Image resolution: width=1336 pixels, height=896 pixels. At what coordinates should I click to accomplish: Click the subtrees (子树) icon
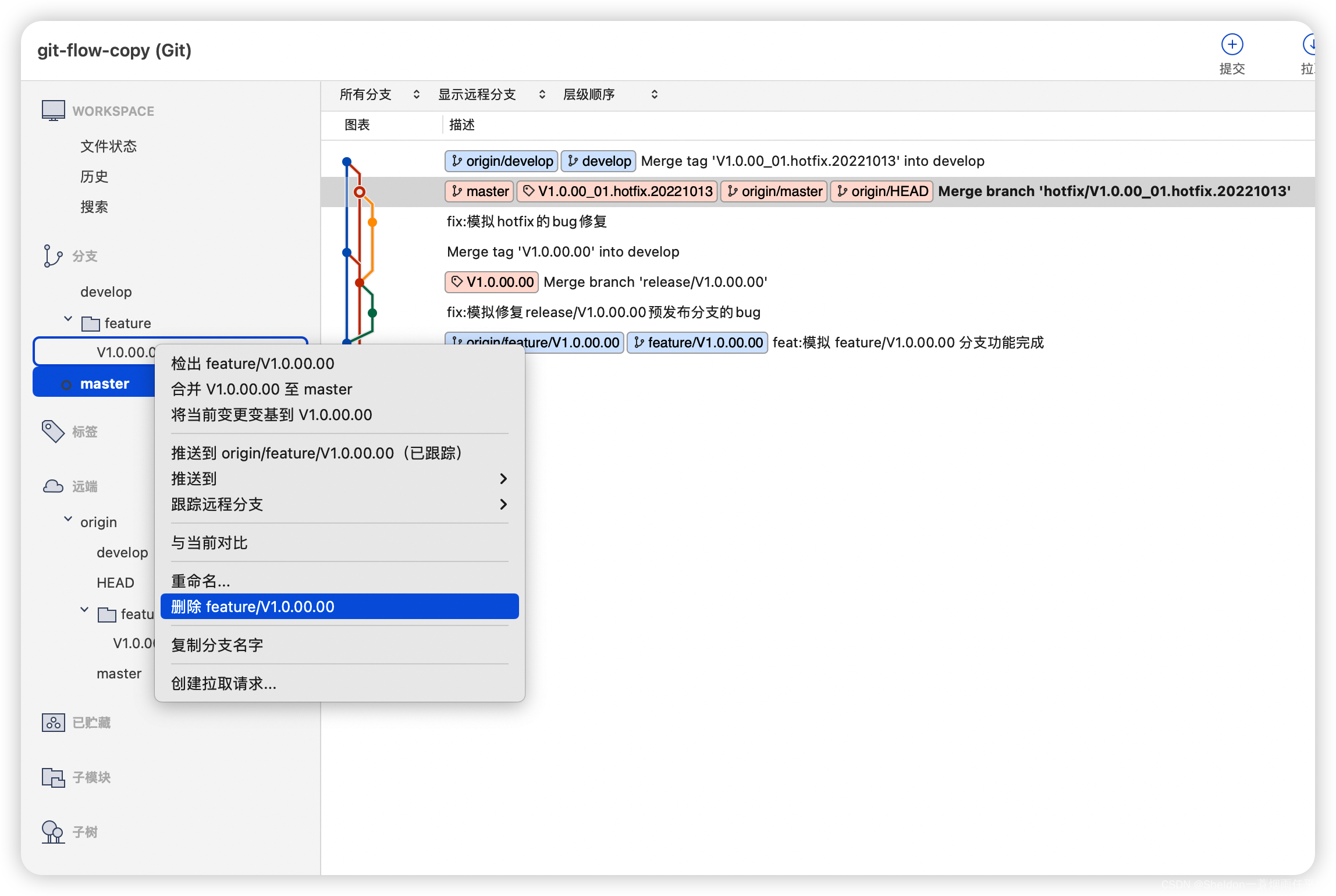52,831
